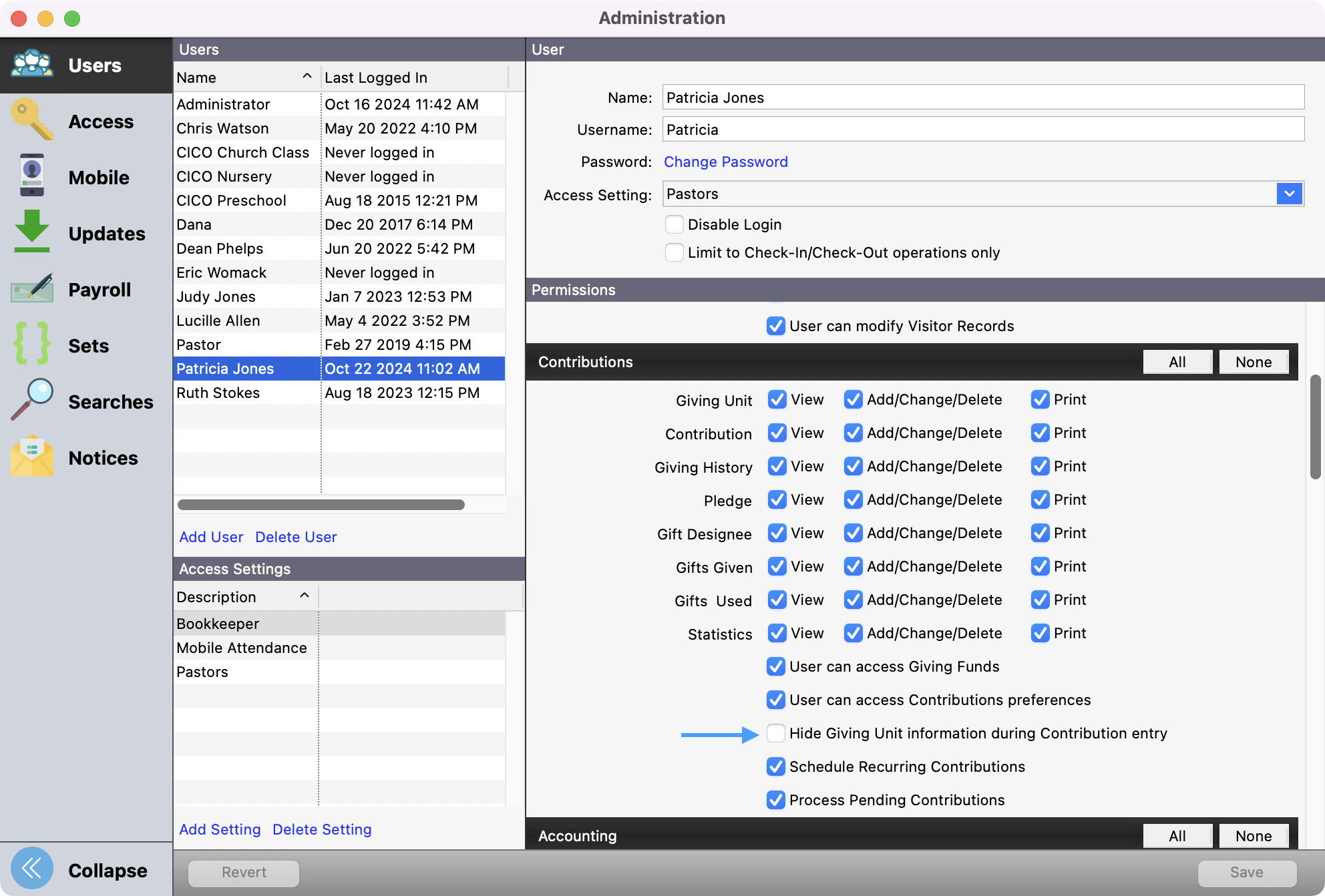
Task: Select Ruth Stokes in users list
Action: click(x=218, y=393)
